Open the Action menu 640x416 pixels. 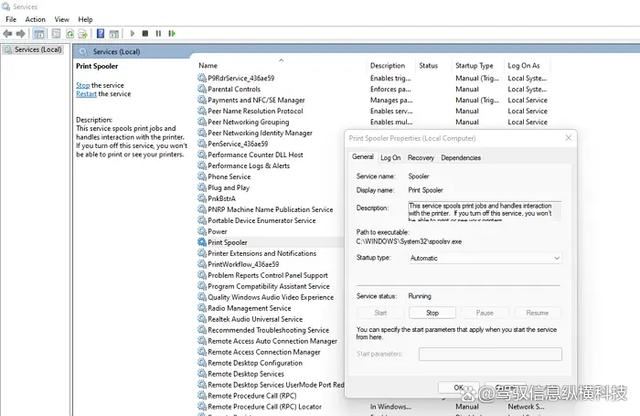click(35, 19)
